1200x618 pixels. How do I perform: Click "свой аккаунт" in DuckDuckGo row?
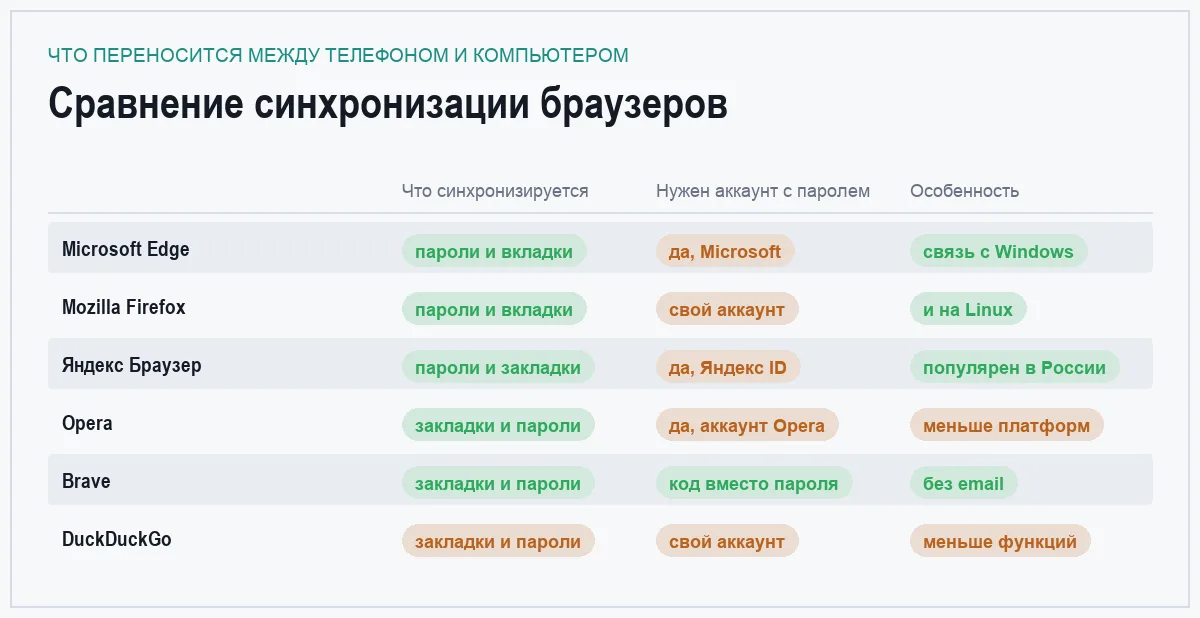[727, 541]
